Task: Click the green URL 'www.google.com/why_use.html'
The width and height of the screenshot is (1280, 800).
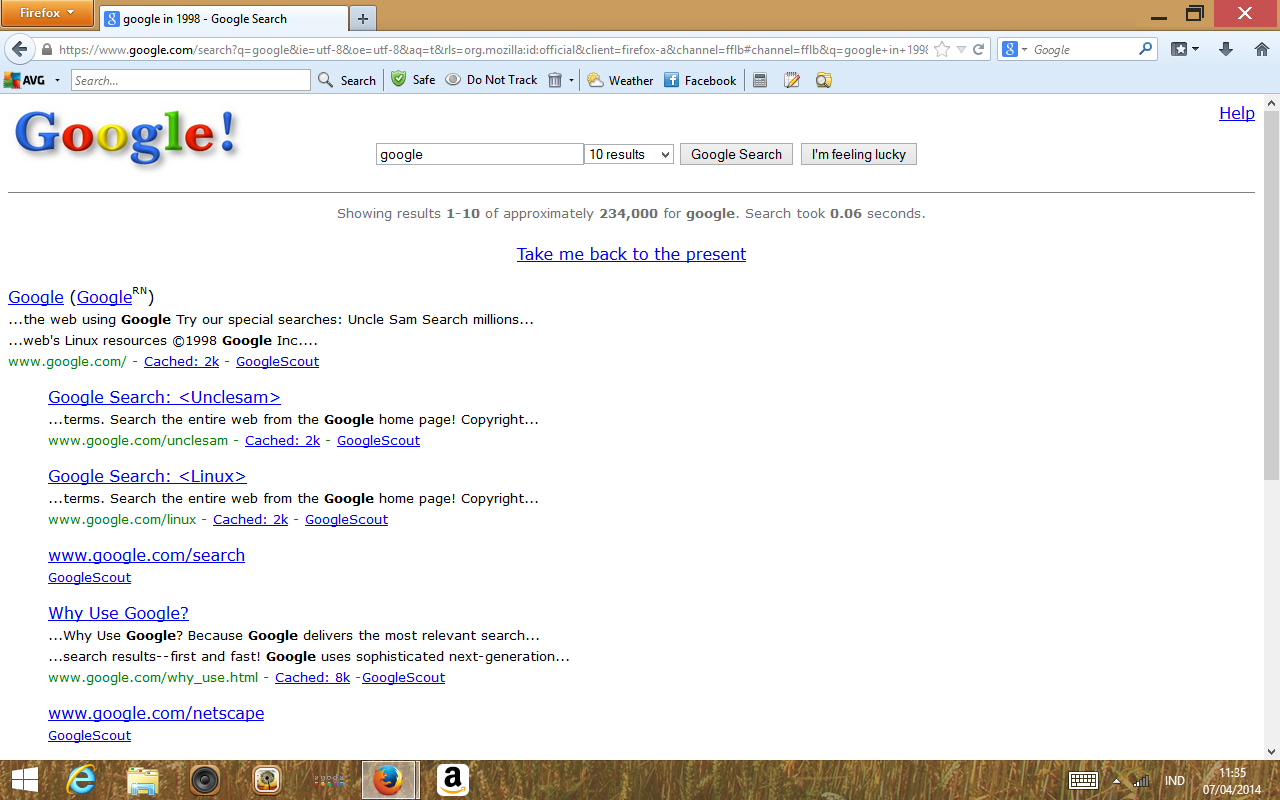Action: (153, 677)
